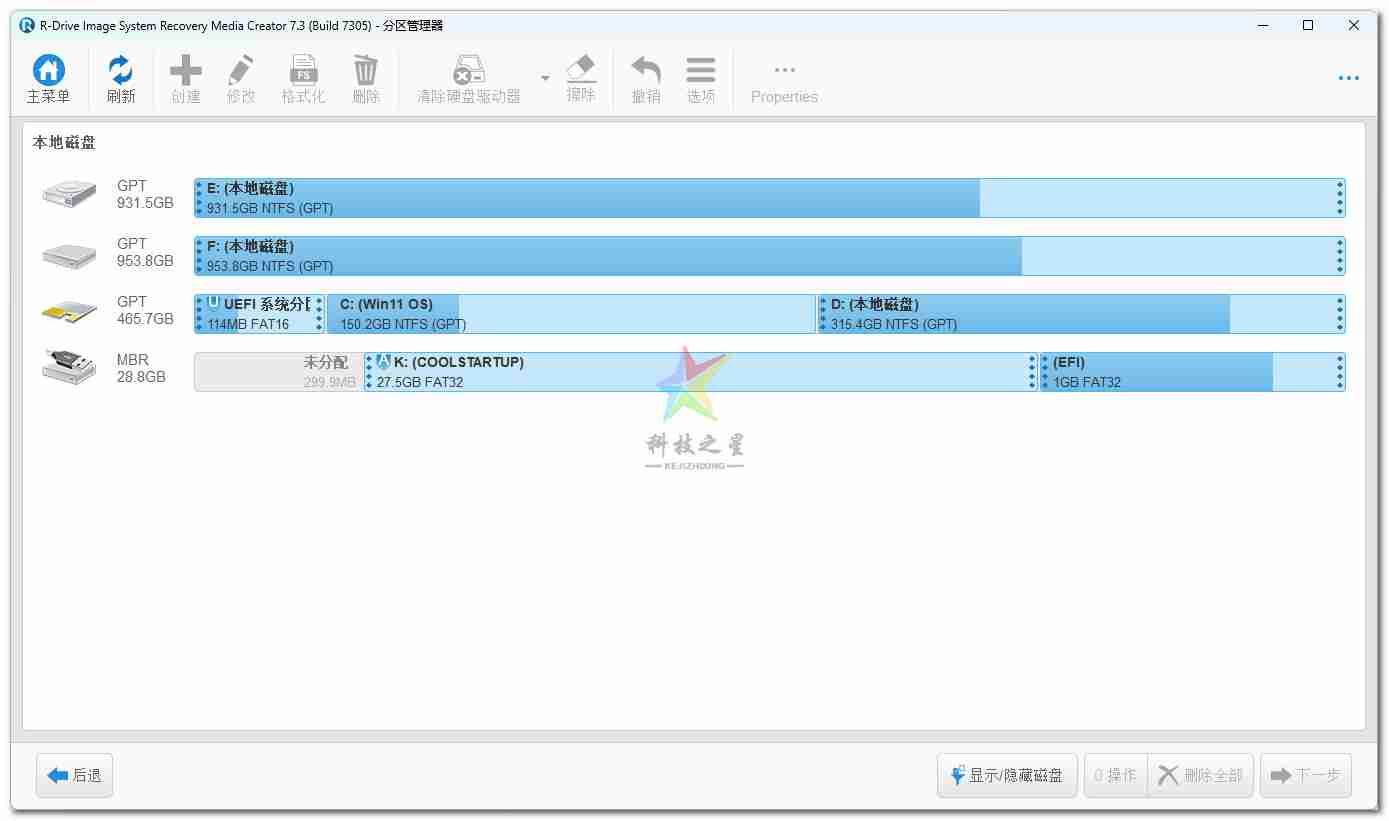Expand dropdown arrow beside 清除磁盘驱动器
Screen dimensions: 1389x821
coord(545,78)
